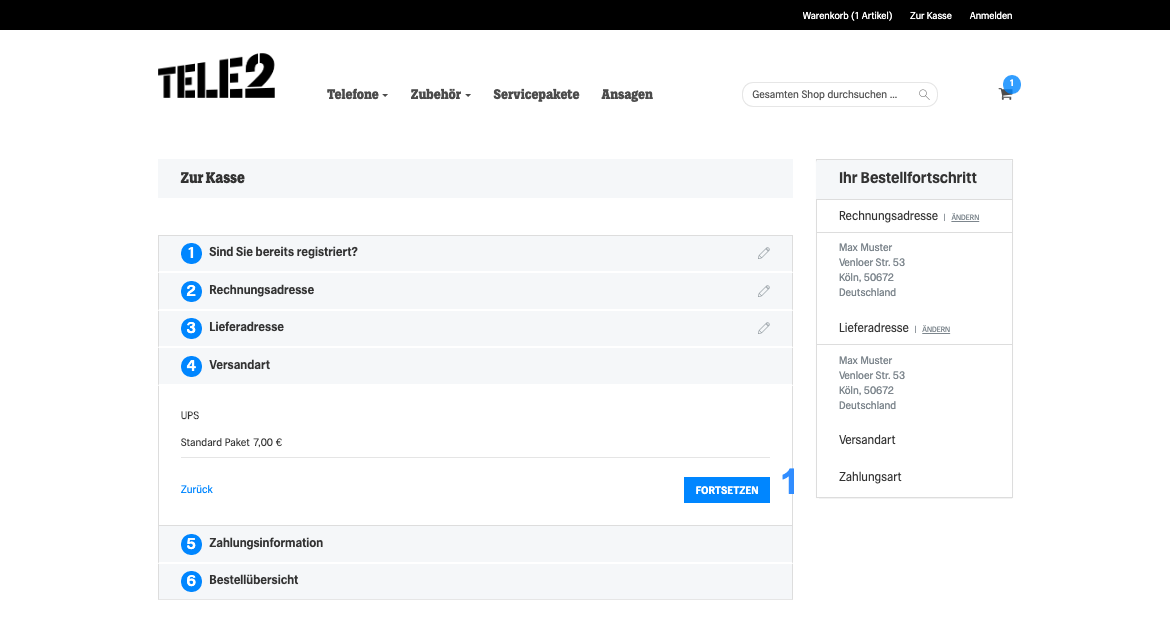
Task: Click the step 5 number badge
Action: pos(191,544)
